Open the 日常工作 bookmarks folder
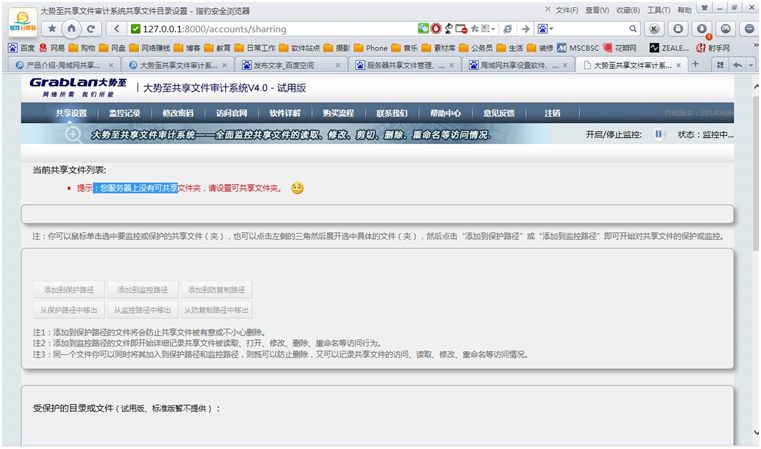This screenshot has height=449, width=761. point(261,47)
